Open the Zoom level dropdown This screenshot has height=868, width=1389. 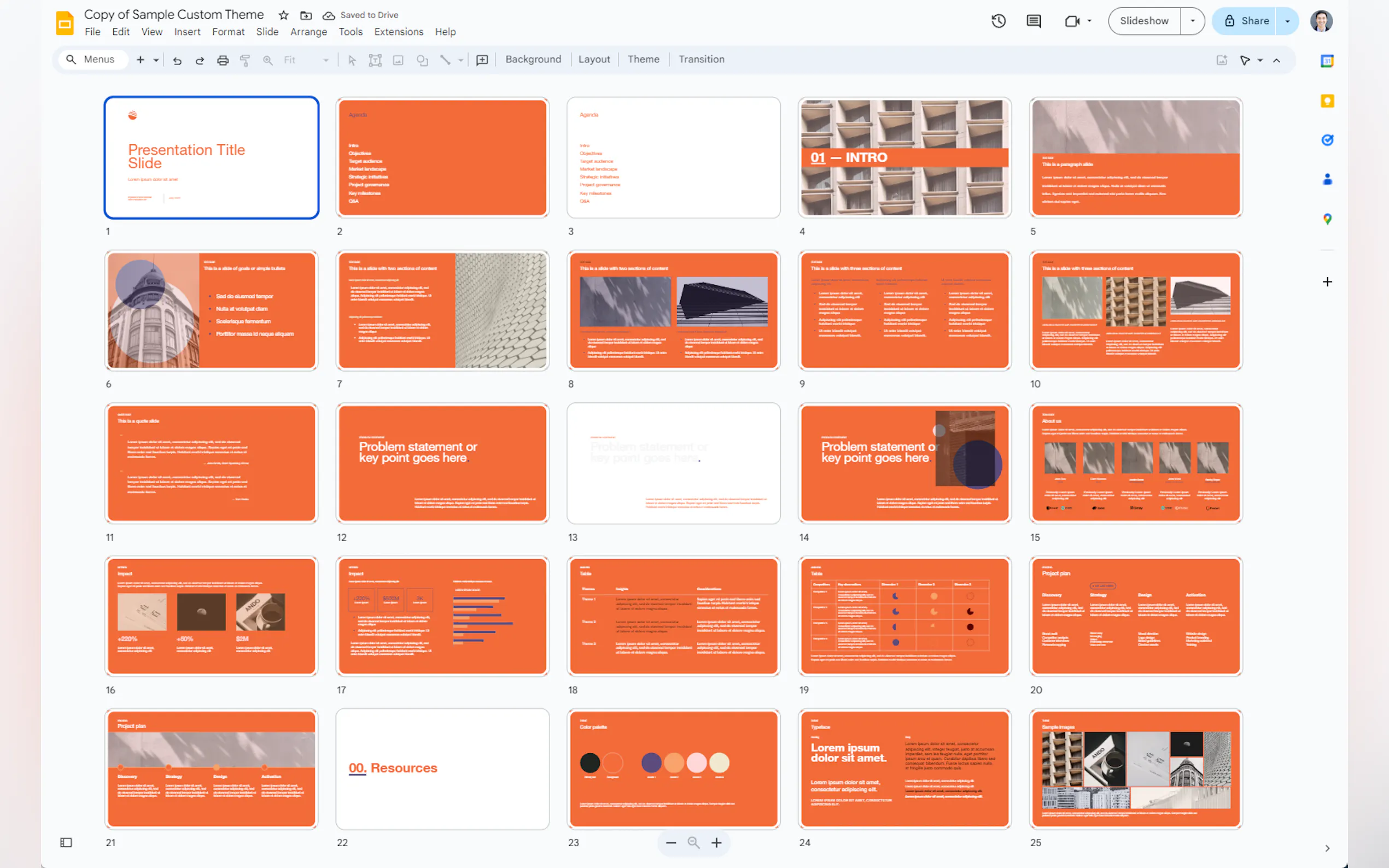tap(325, 59)
